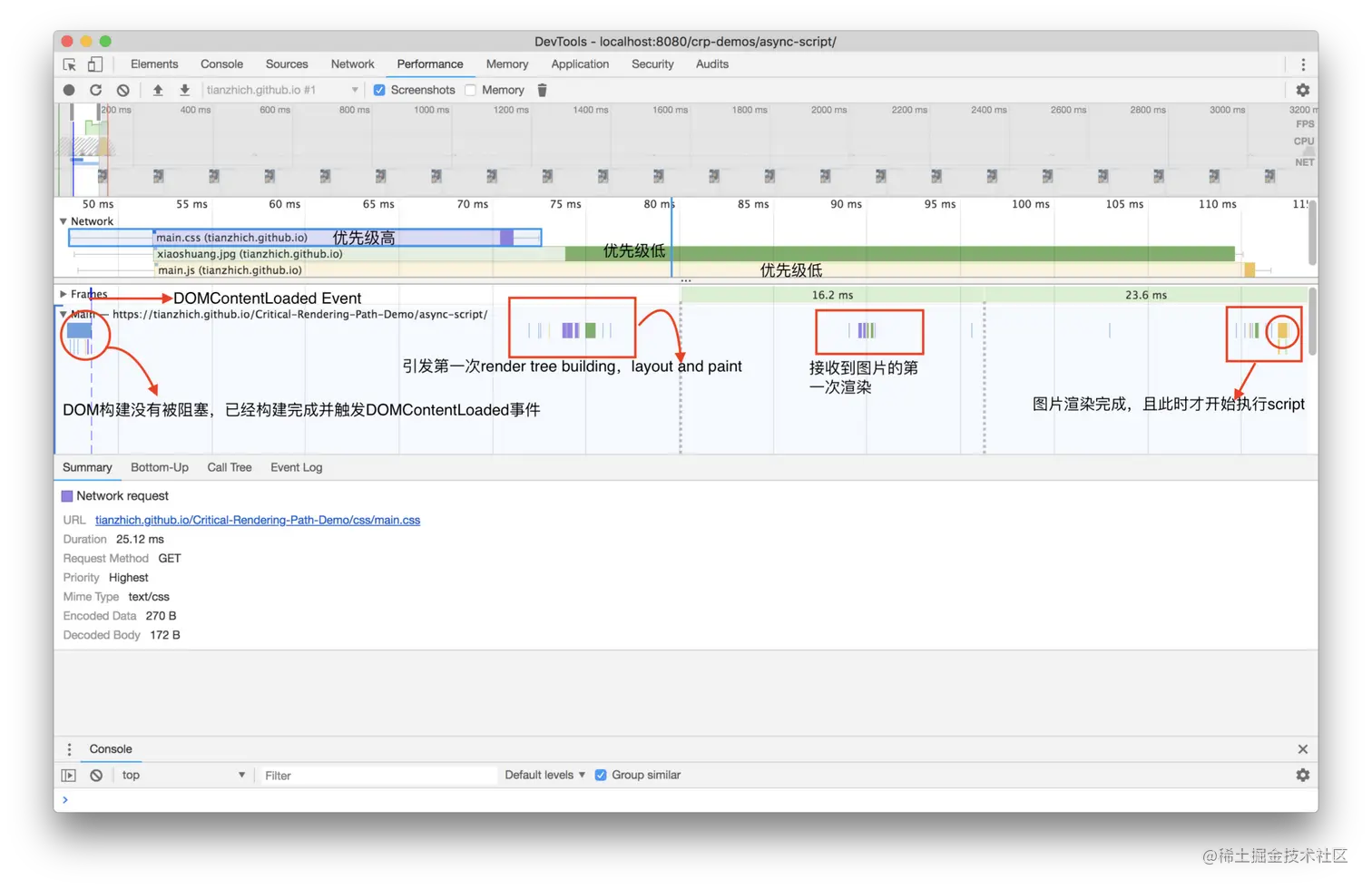1372x889 pixels.
Task: Toggle the console sidebar icon
Action: click(69, 776)
